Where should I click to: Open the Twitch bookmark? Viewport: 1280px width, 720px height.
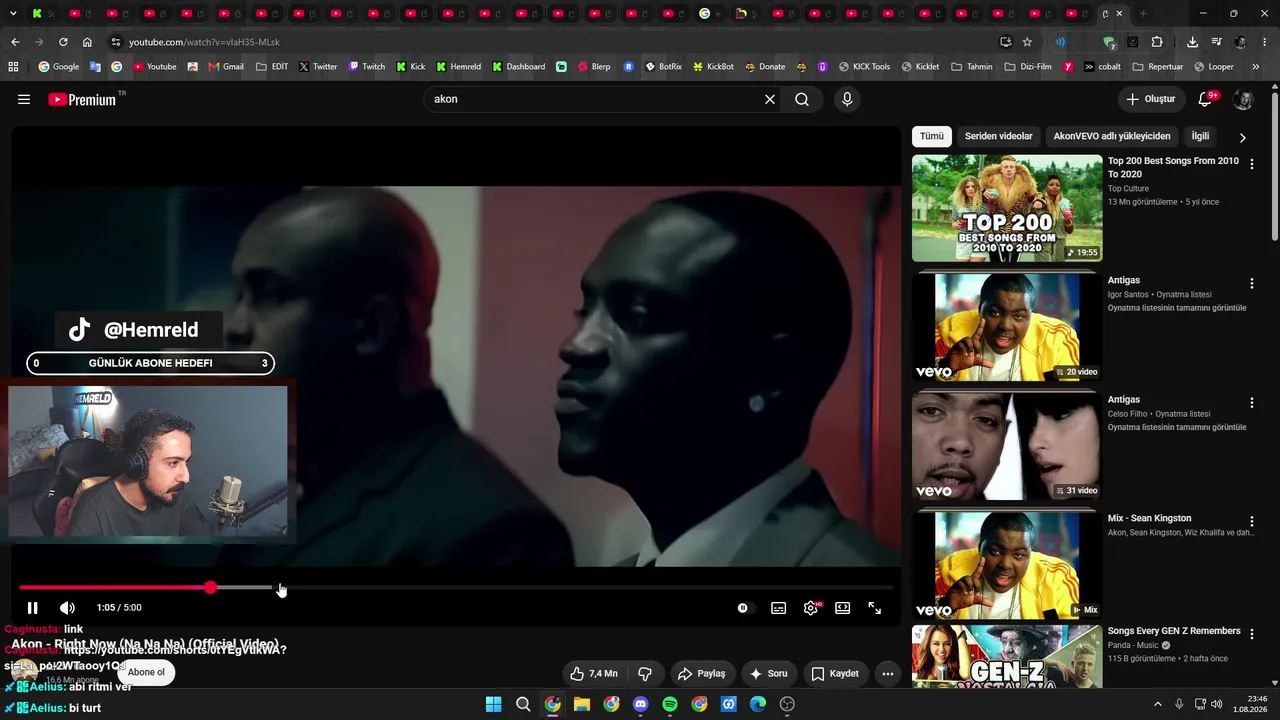point(367,67)
